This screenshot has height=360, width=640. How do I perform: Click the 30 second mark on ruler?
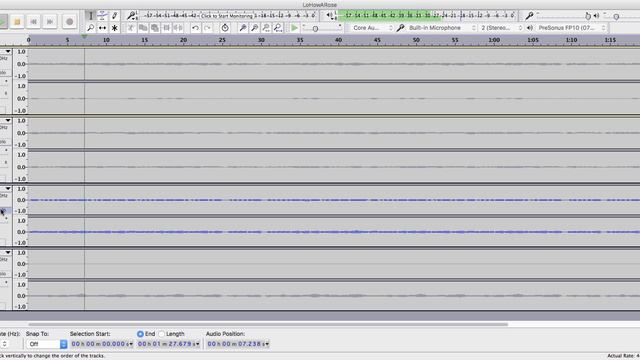click(261, 40)
